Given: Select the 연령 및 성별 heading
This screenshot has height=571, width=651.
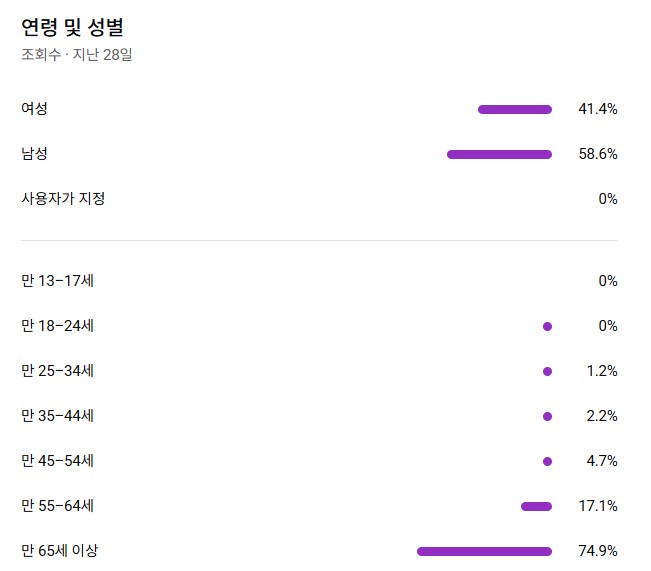Looking at the screenshot, I should point(72,27).
